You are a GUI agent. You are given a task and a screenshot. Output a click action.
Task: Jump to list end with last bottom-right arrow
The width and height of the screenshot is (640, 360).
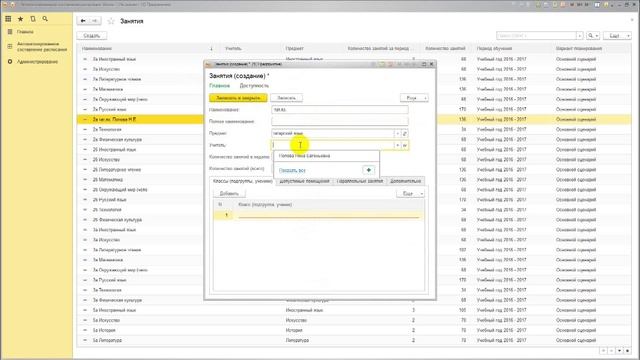(x=628, y=351)
